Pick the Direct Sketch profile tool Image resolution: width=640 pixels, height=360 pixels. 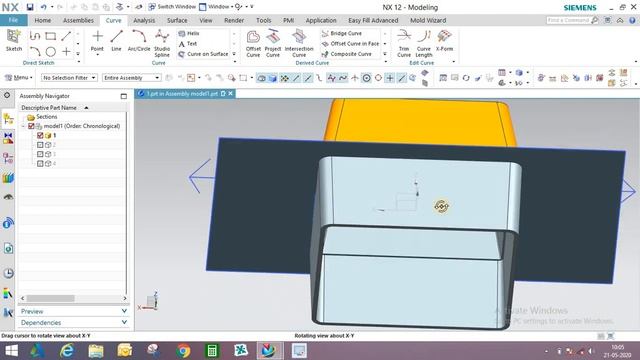[35, 36]
